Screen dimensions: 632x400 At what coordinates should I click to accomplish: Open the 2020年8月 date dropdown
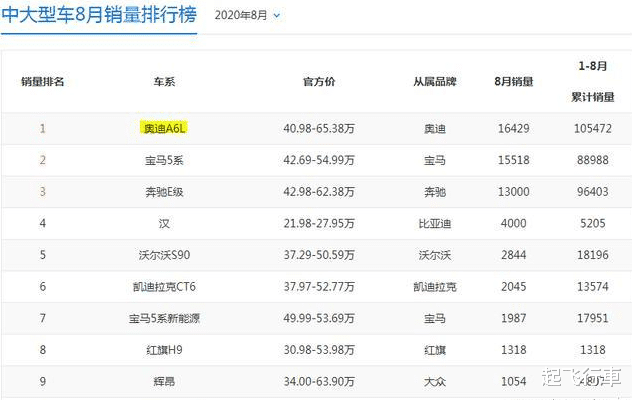point(247,15)
